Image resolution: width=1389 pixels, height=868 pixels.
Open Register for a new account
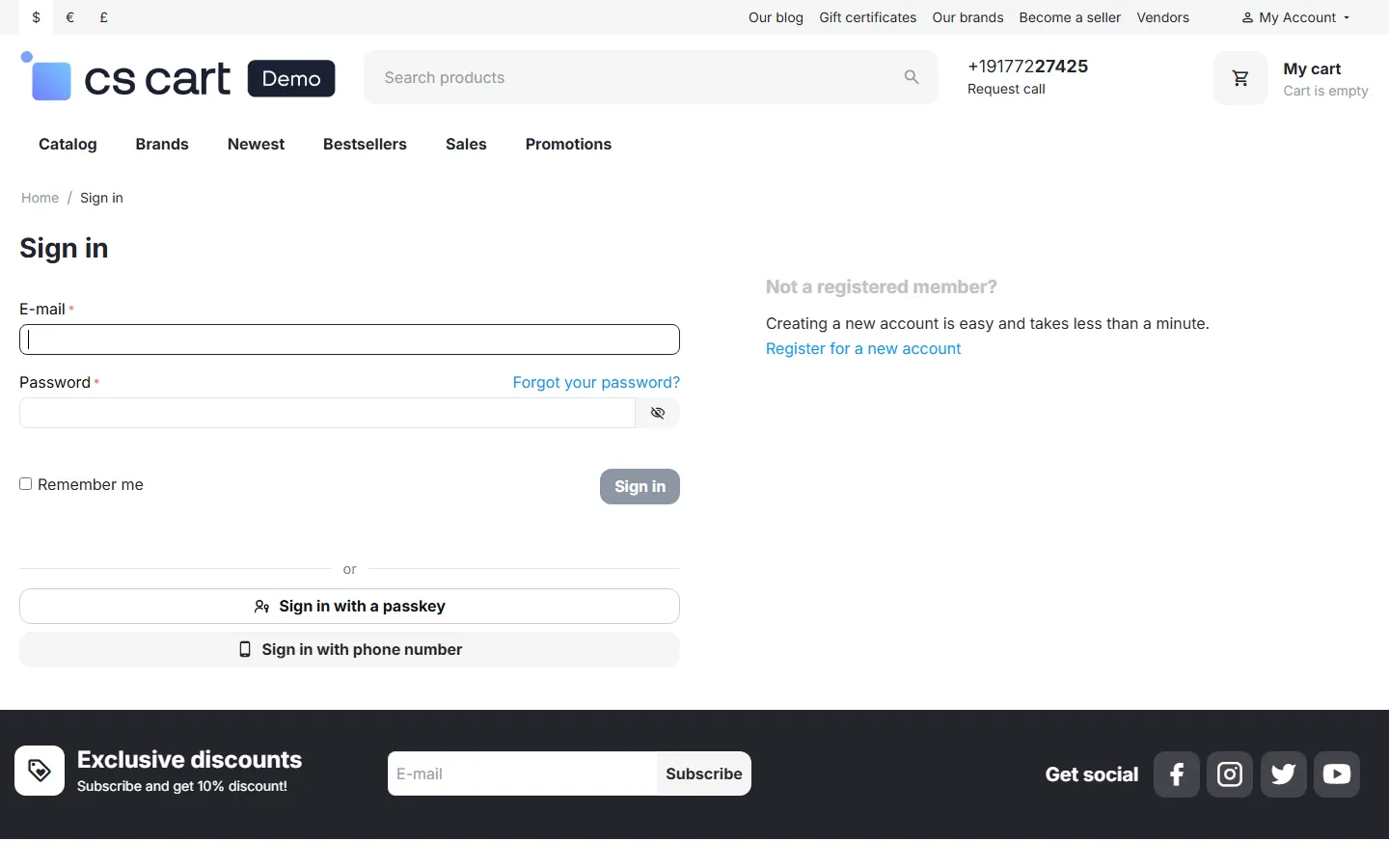863,348
